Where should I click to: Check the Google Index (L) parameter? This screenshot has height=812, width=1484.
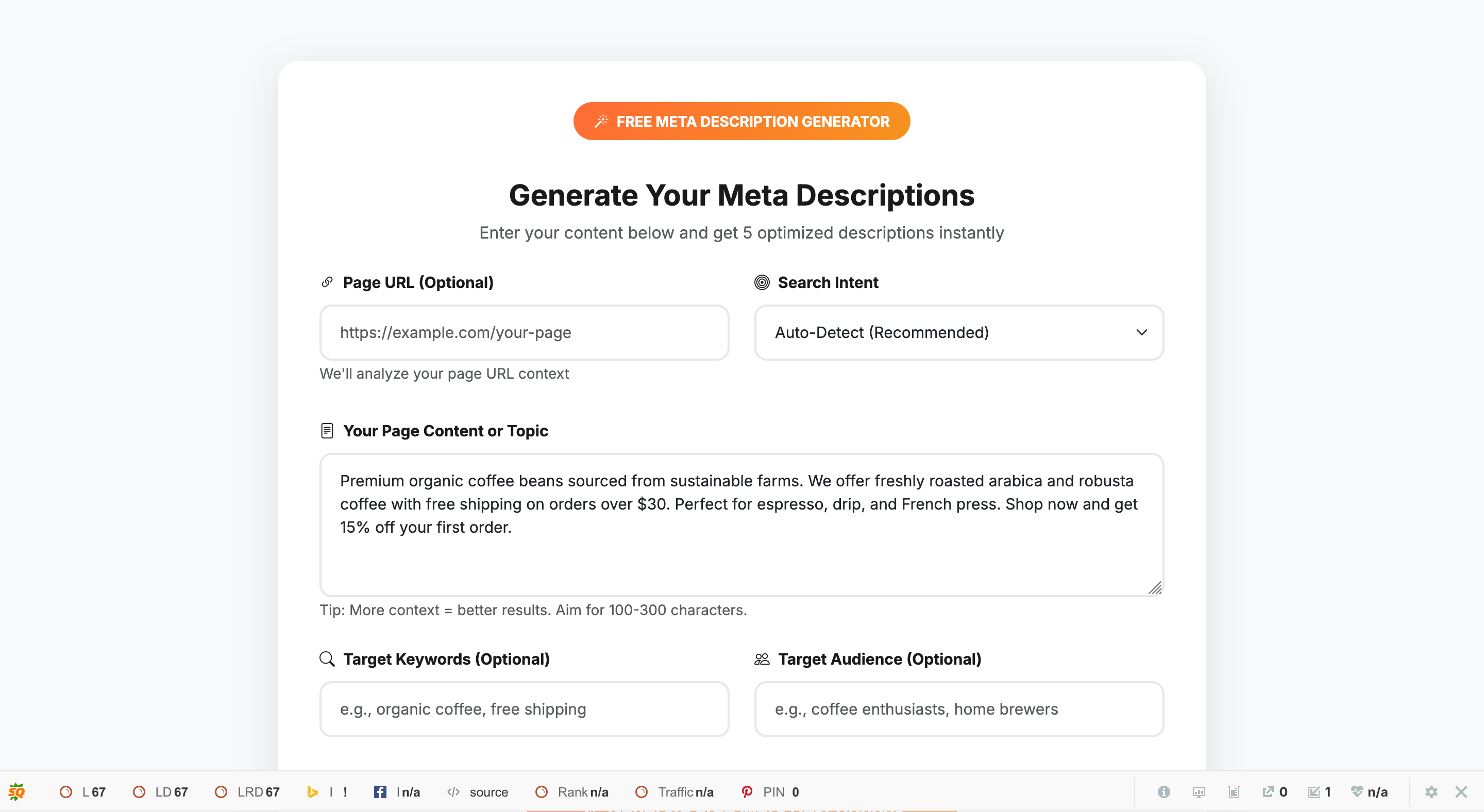(81, 792)
